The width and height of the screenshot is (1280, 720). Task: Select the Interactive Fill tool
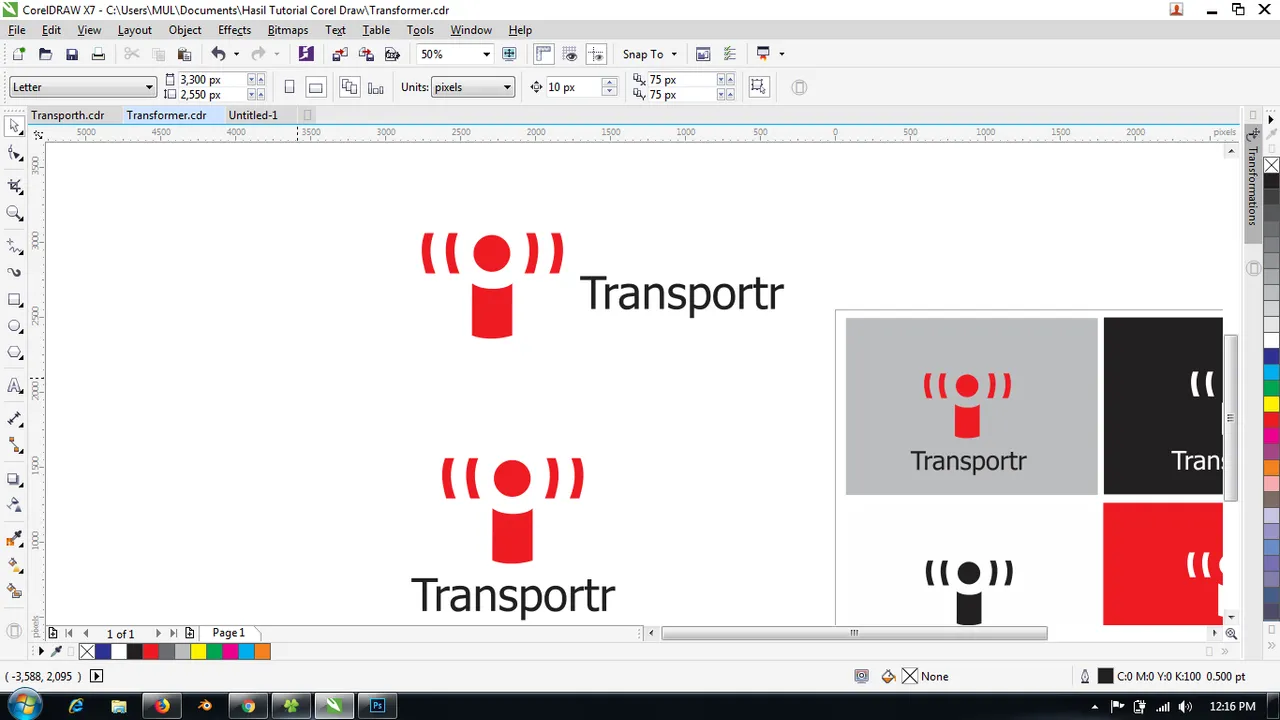coord(15,565)
